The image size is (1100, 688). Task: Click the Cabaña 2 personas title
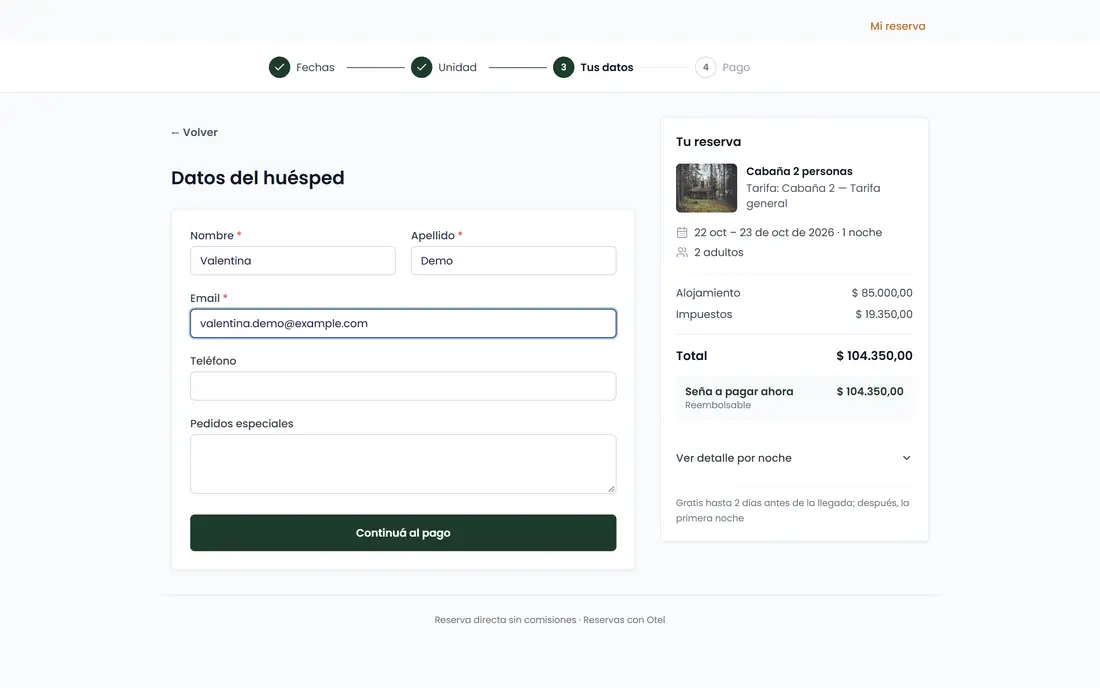(x=799, y=171)
